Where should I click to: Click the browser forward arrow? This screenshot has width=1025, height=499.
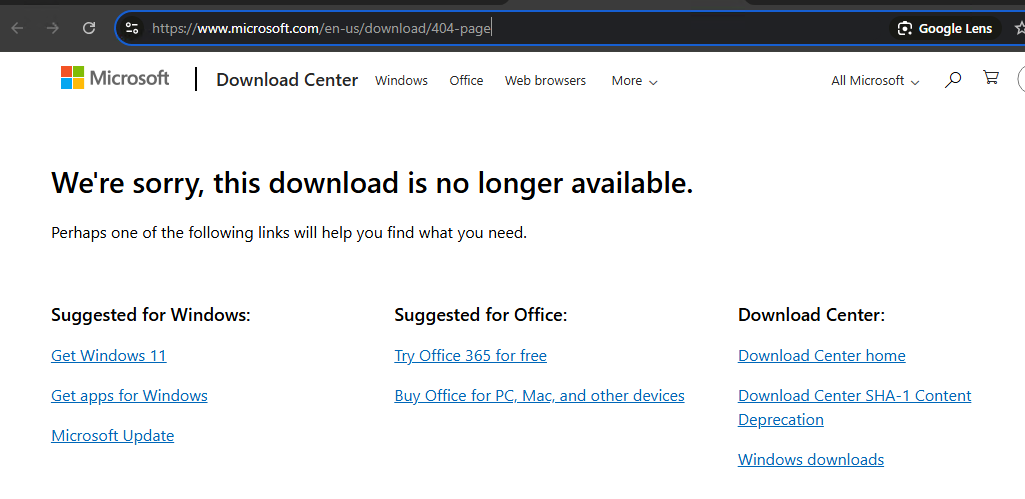click(x=53, y=28)
